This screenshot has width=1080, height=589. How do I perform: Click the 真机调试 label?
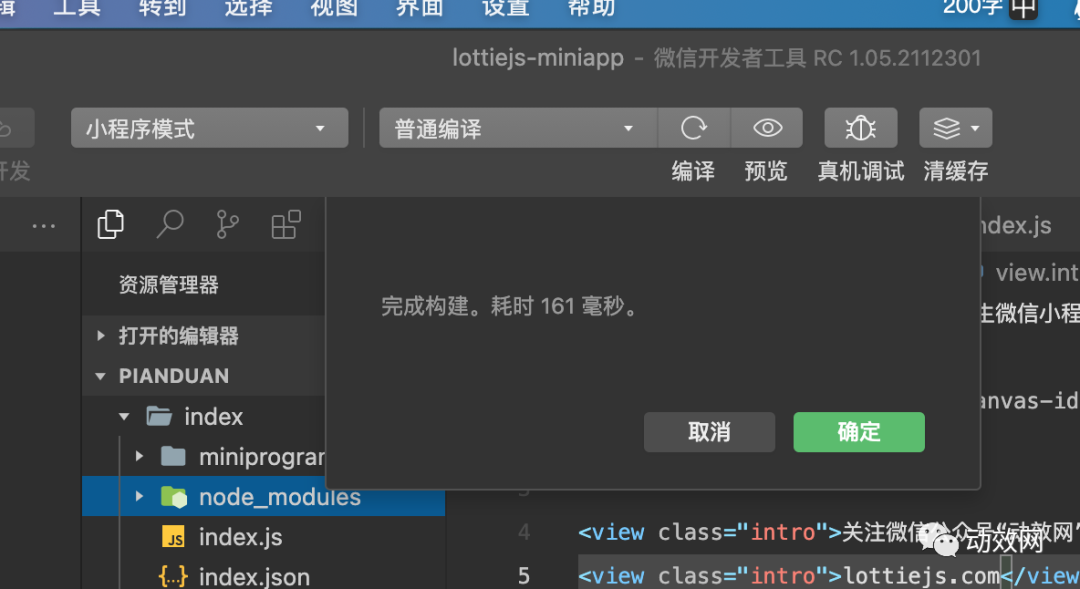(860, 171)
